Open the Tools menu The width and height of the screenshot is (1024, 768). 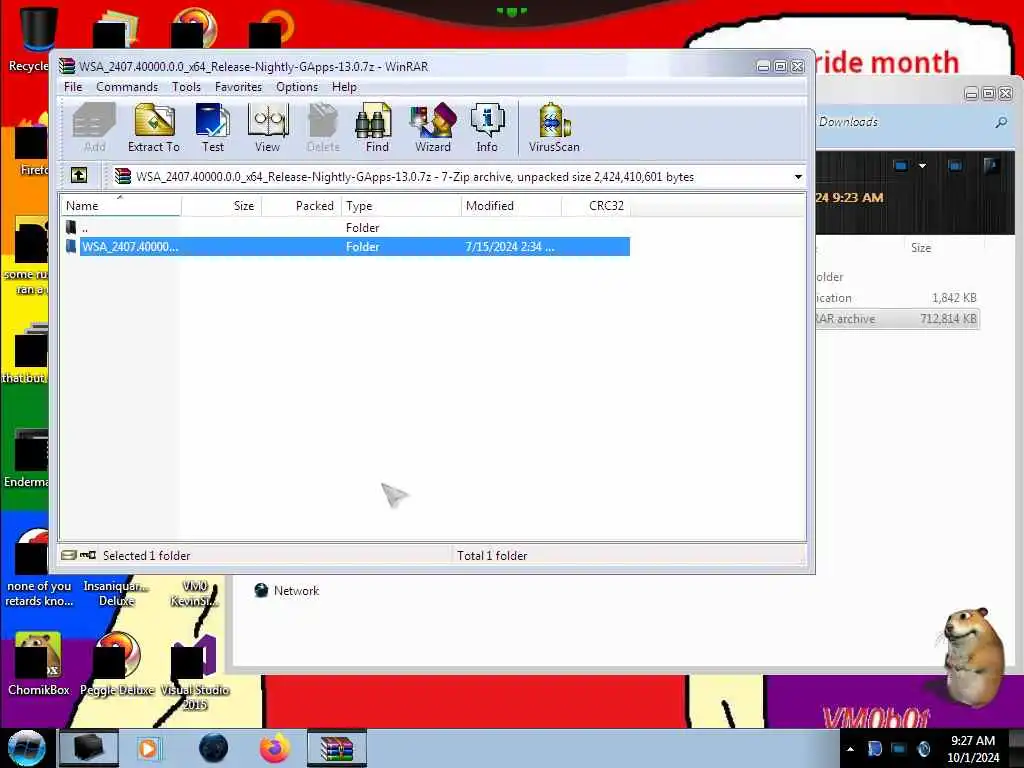point(186,87)
